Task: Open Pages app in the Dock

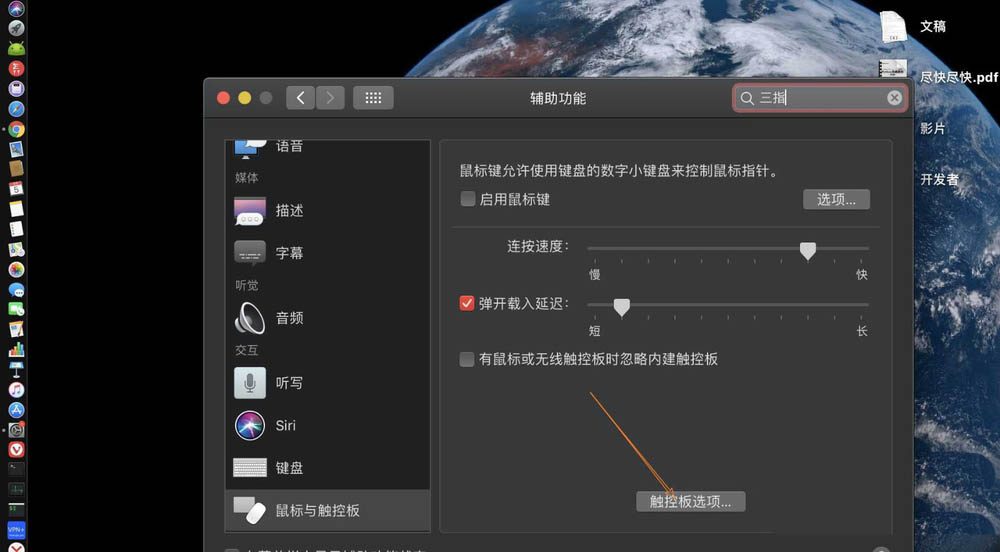Action: tap(16, 330)
